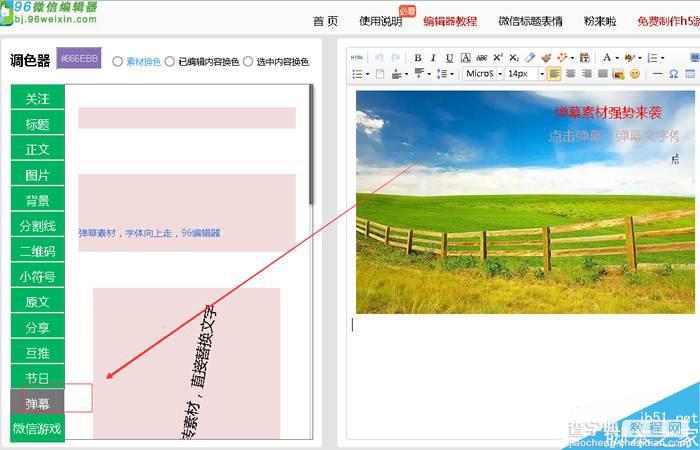
Task: Apply superscript formatting
Action: pos(498,58)
